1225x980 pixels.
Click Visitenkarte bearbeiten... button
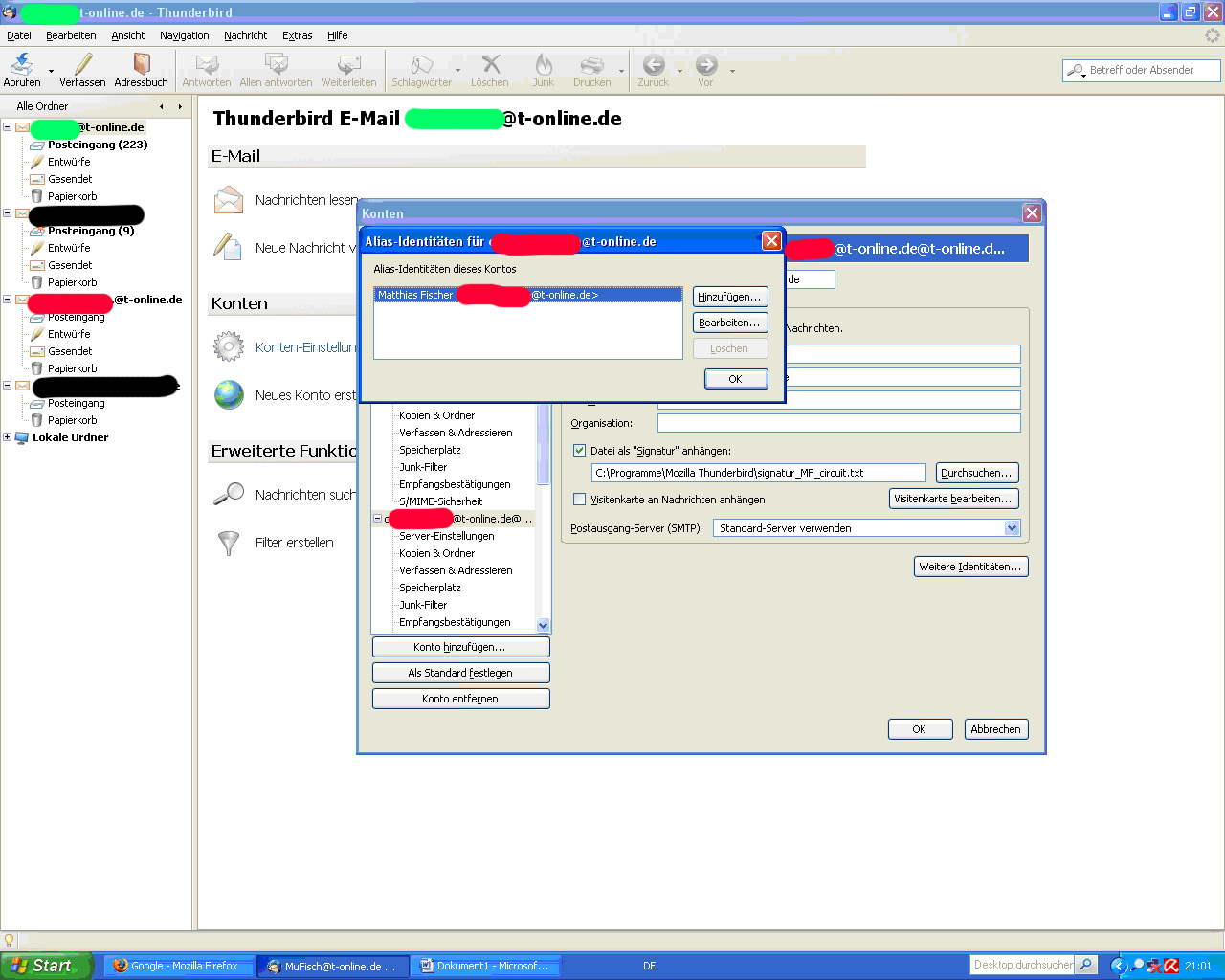(954, 499)
